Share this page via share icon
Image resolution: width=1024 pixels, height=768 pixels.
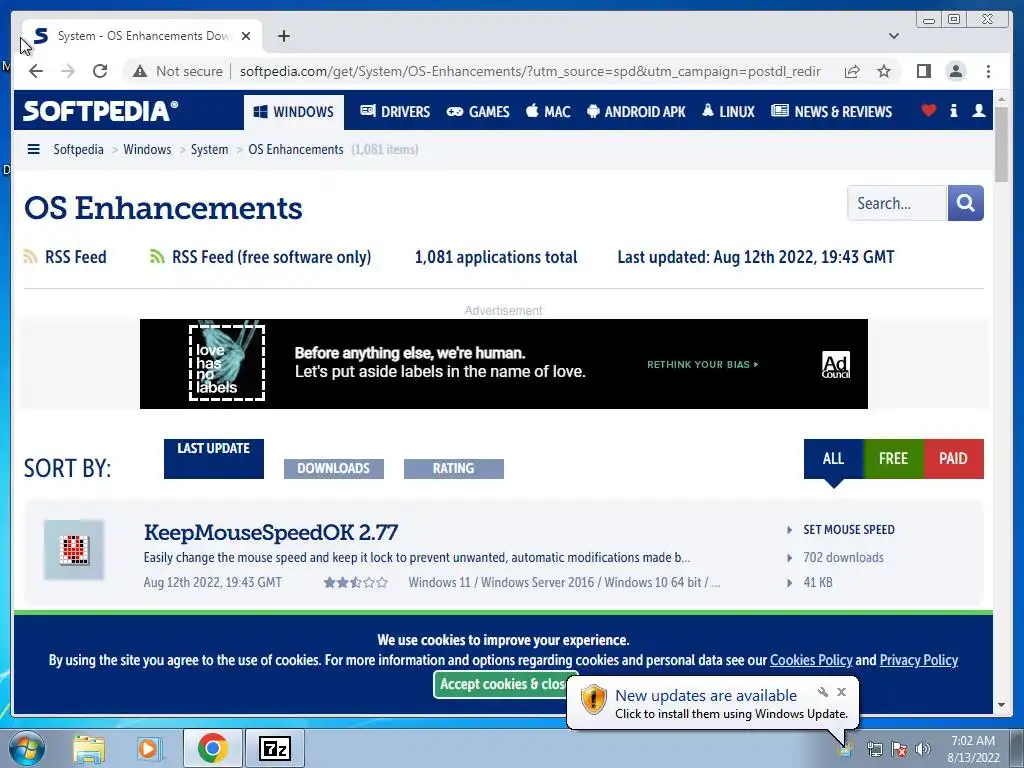852,71
